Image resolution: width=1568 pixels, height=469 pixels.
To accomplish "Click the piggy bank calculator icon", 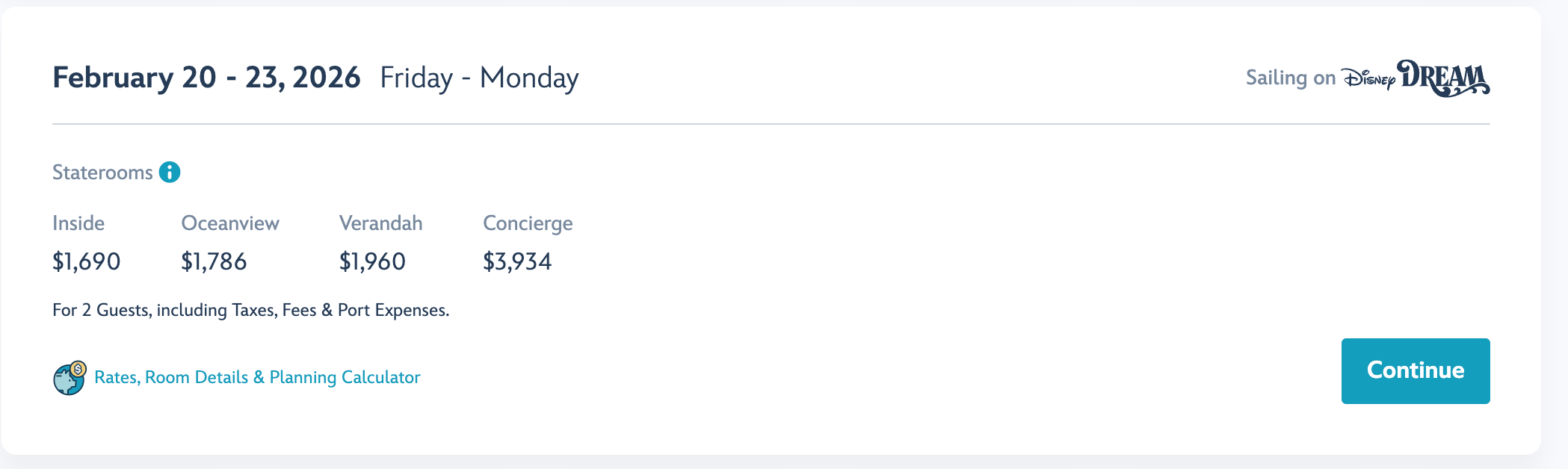I will tap(70, 379).
